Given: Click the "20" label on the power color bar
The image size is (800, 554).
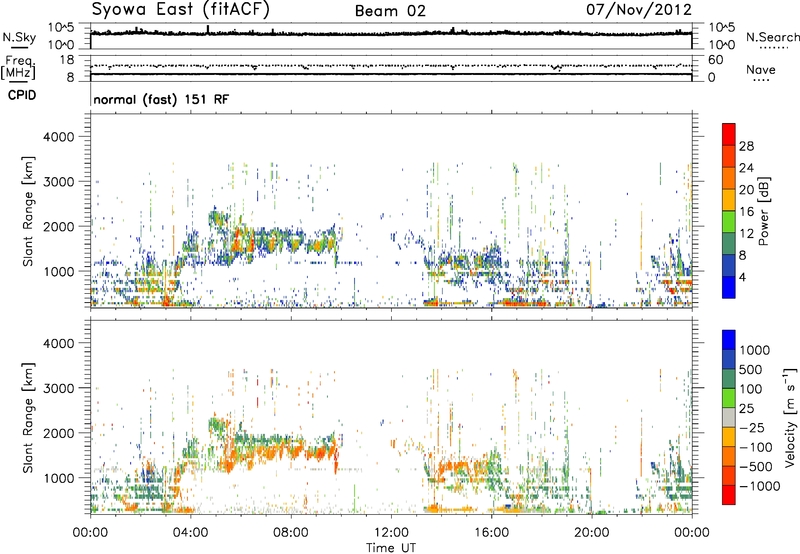Looking at the screenshot, I should tap(746, 190).
